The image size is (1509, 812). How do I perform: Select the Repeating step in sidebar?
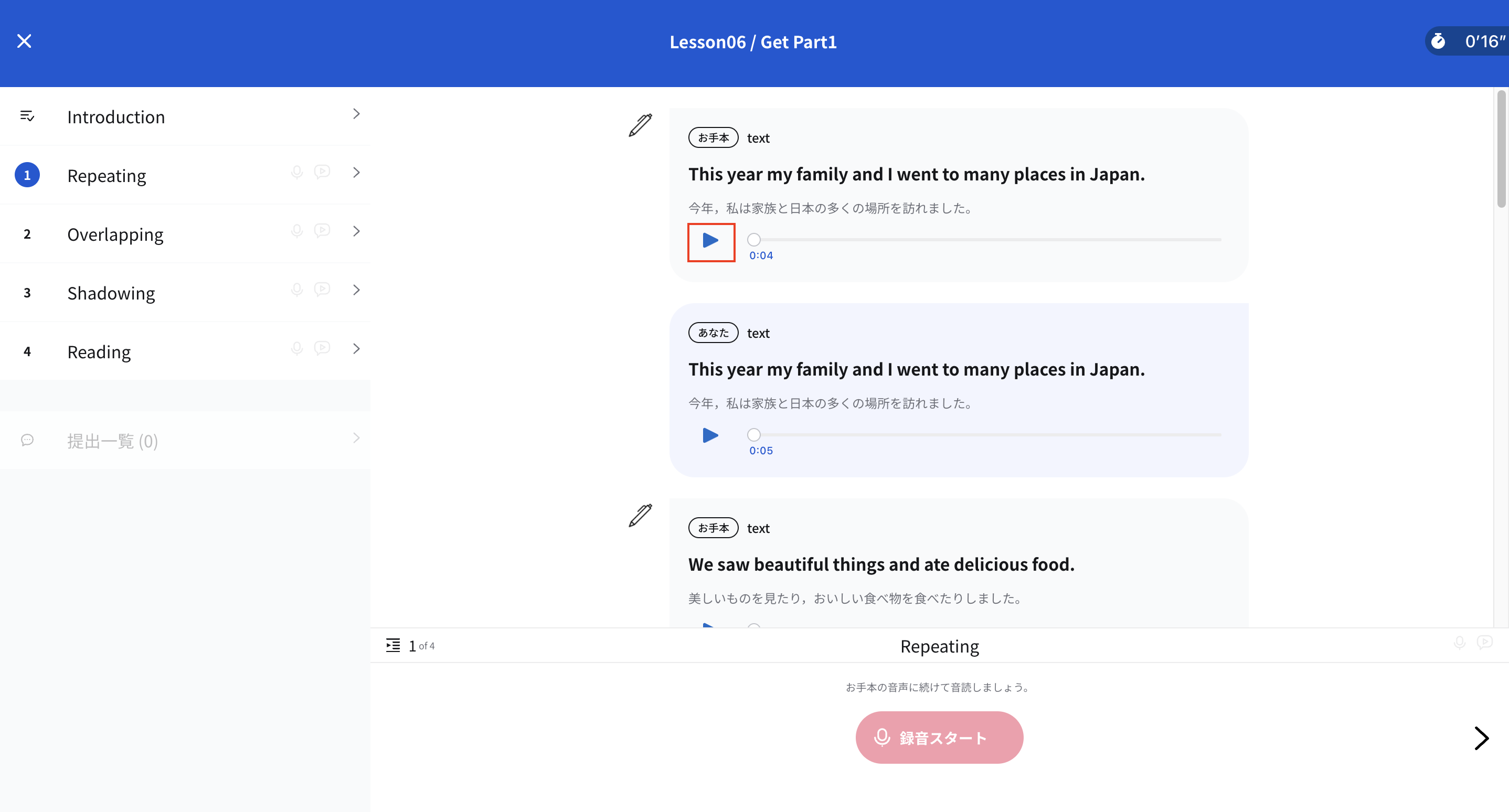click(x=107, y=176)
